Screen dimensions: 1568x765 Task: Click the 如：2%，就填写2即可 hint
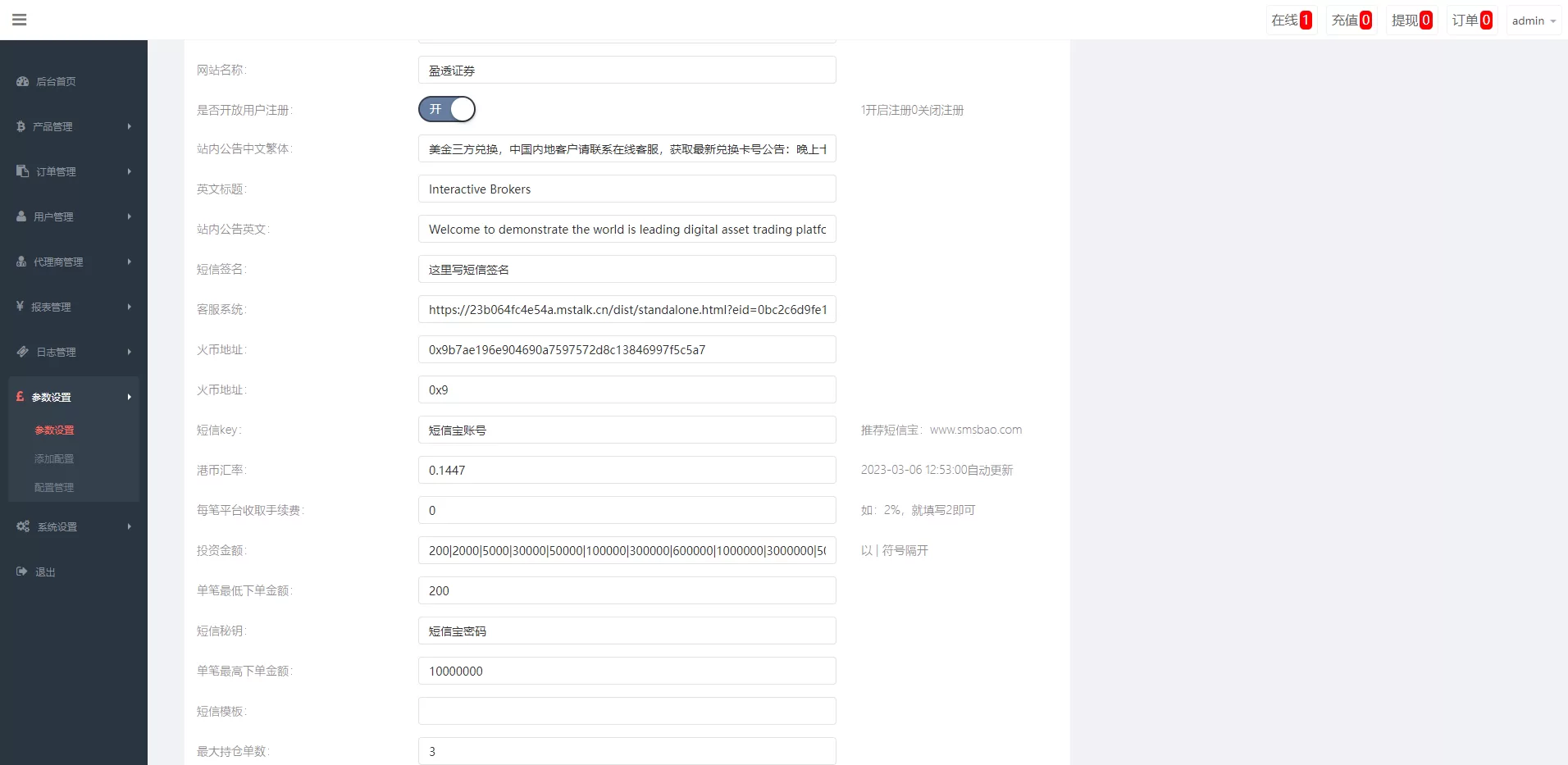tap(918, 510)
